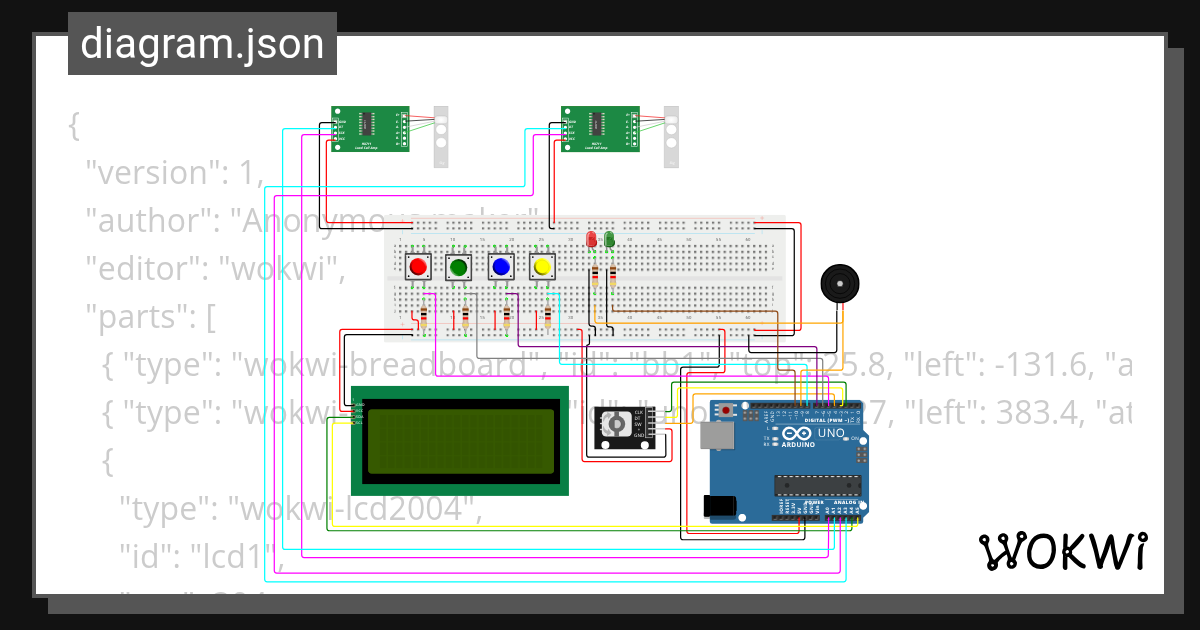This screenshot has height=630, width=1200.
Task: Click the rotary encoder knob
Action: (x=615, y=425)
